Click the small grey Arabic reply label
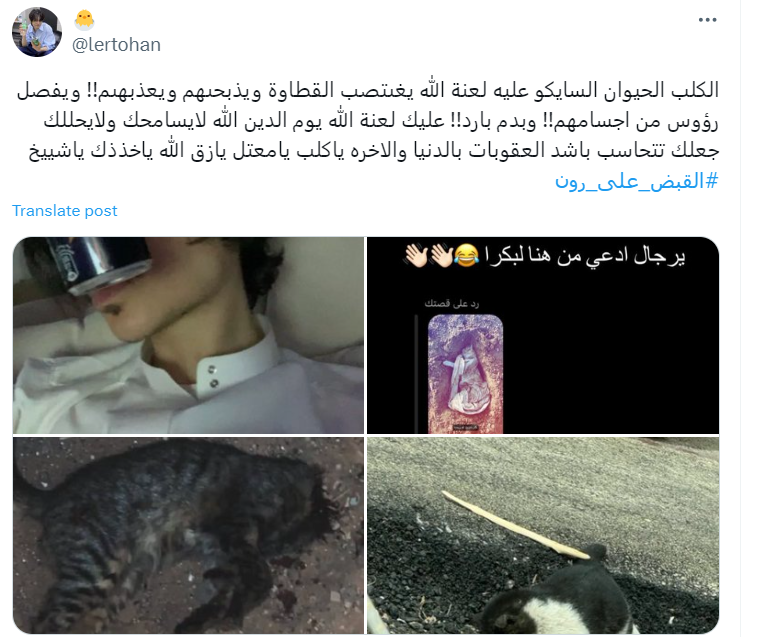Screen dimensions: 757x637 point(451,303)
